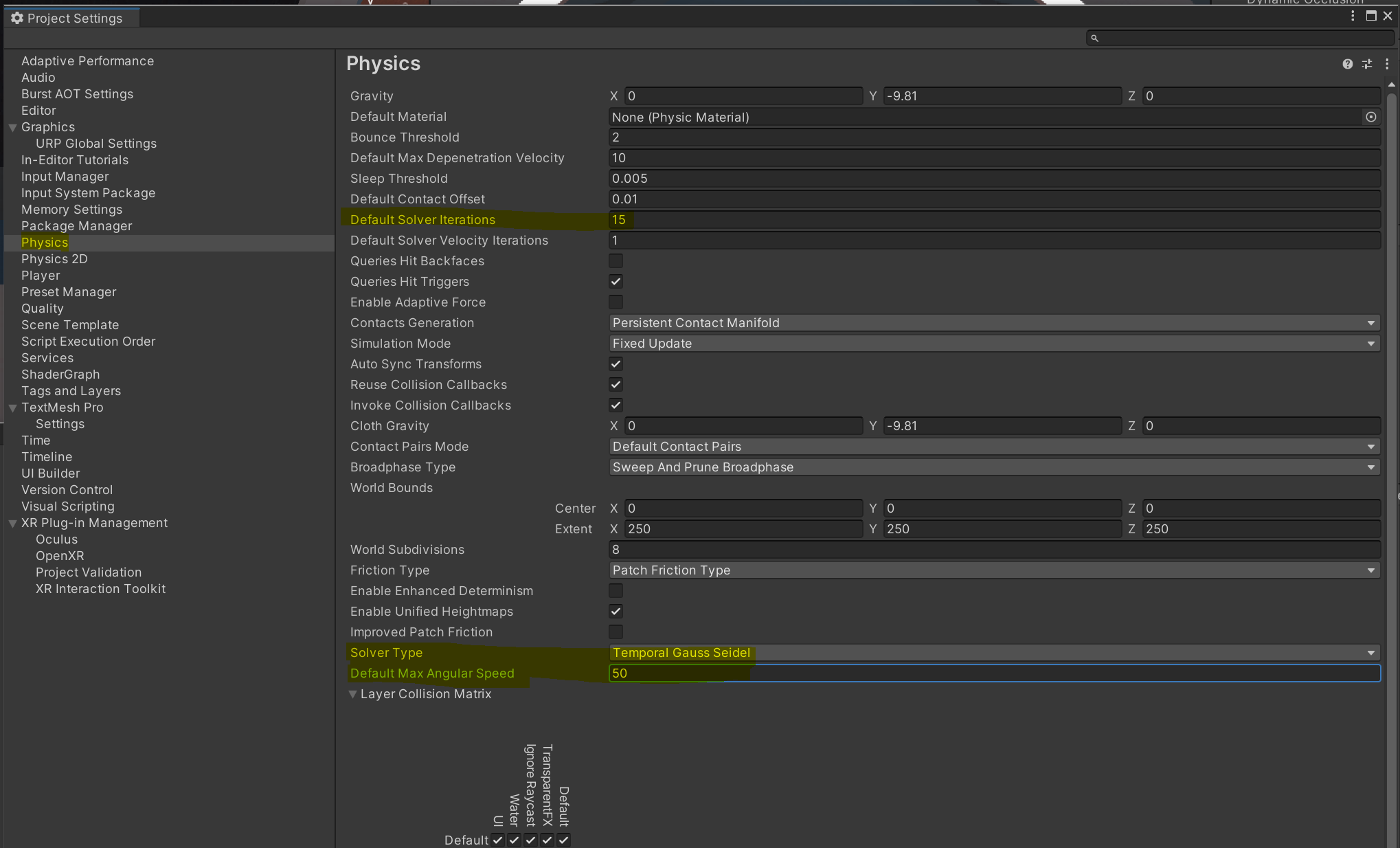Click the Project Settings gear tab icon

[17, 18]
